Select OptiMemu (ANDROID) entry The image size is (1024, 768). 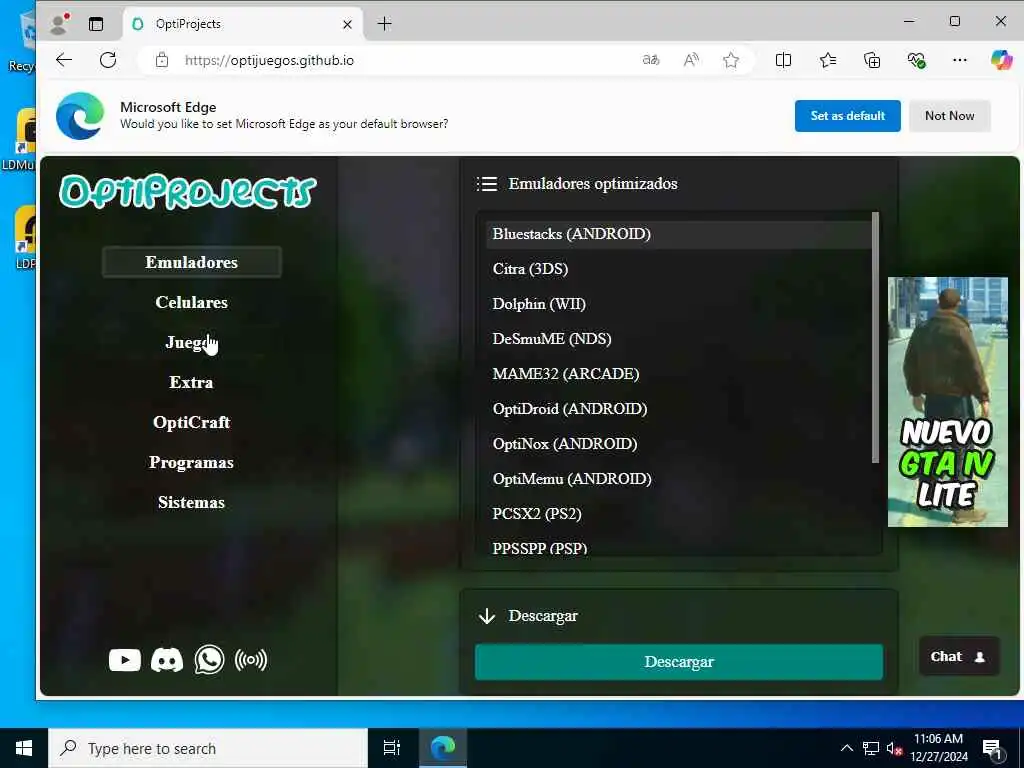pyautogui.click(x=678, y=479)
